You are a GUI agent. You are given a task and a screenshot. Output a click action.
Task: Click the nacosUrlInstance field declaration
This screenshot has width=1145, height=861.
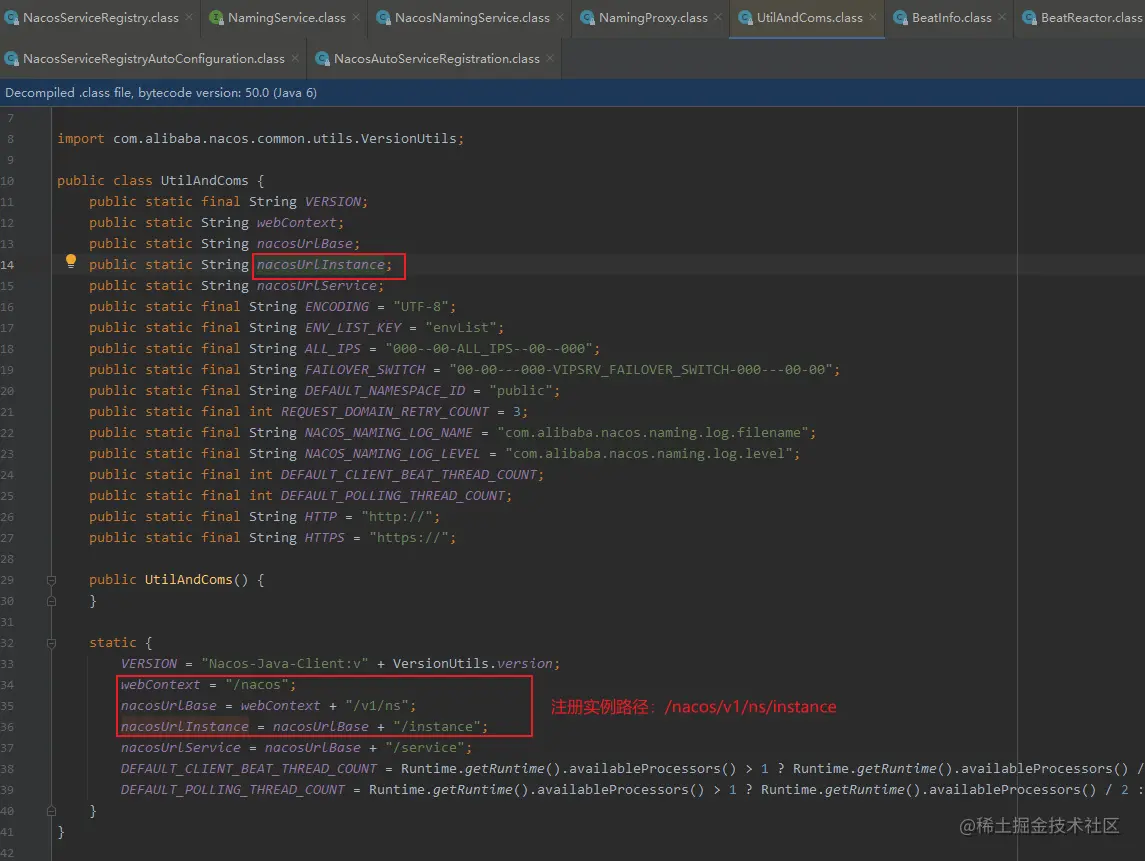[x=321, y=265]
